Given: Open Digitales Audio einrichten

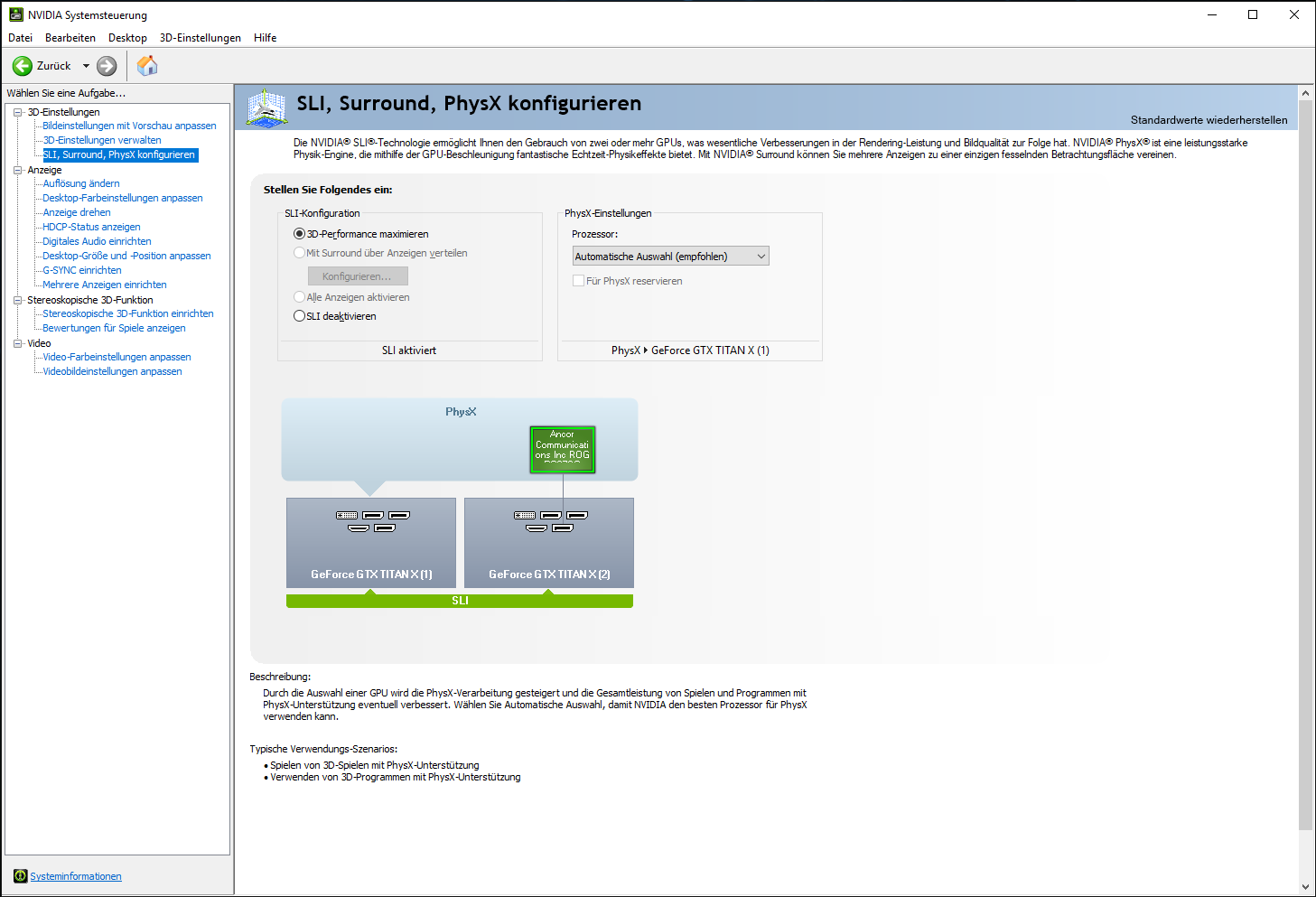Looking at the screenshot, I should tap(97, 241).
